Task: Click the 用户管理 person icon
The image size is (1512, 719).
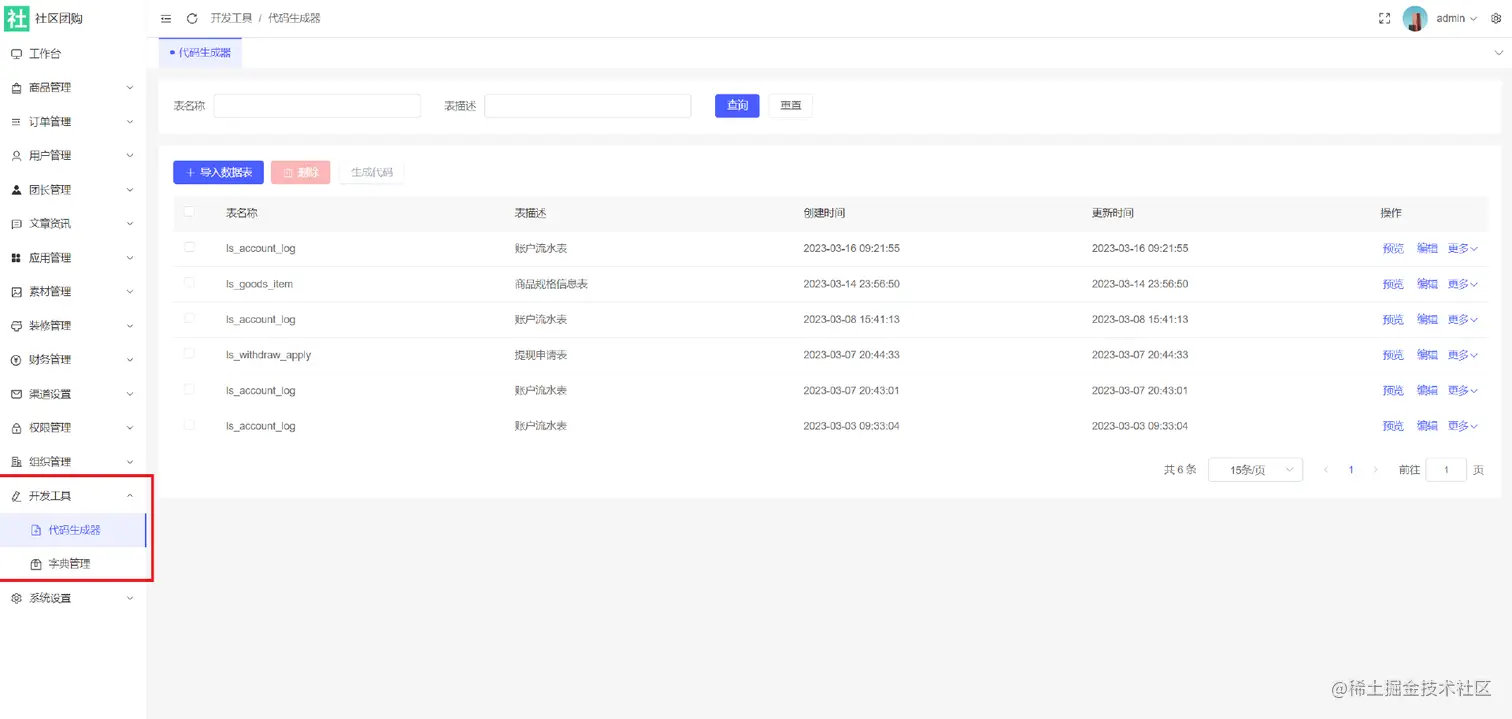Action: coord(16,156)
